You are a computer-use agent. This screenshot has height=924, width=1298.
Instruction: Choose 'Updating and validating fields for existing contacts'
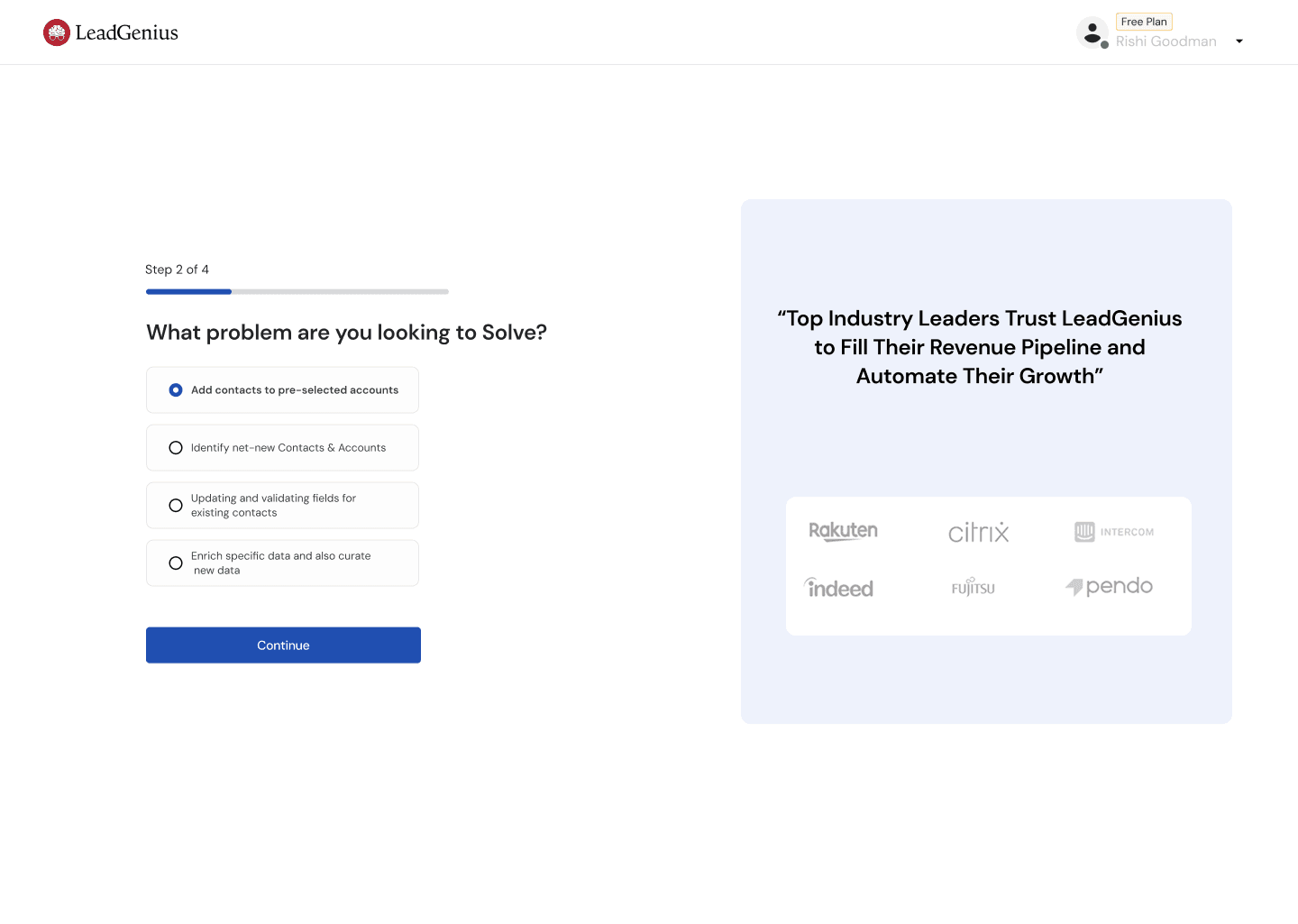point(282,505)
